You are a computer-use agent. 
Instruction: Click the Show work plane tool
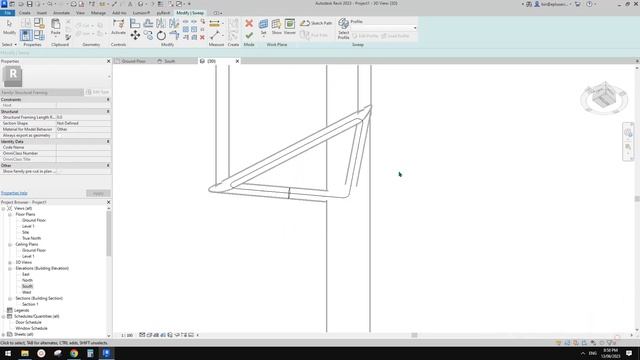[x=276, y=27]
